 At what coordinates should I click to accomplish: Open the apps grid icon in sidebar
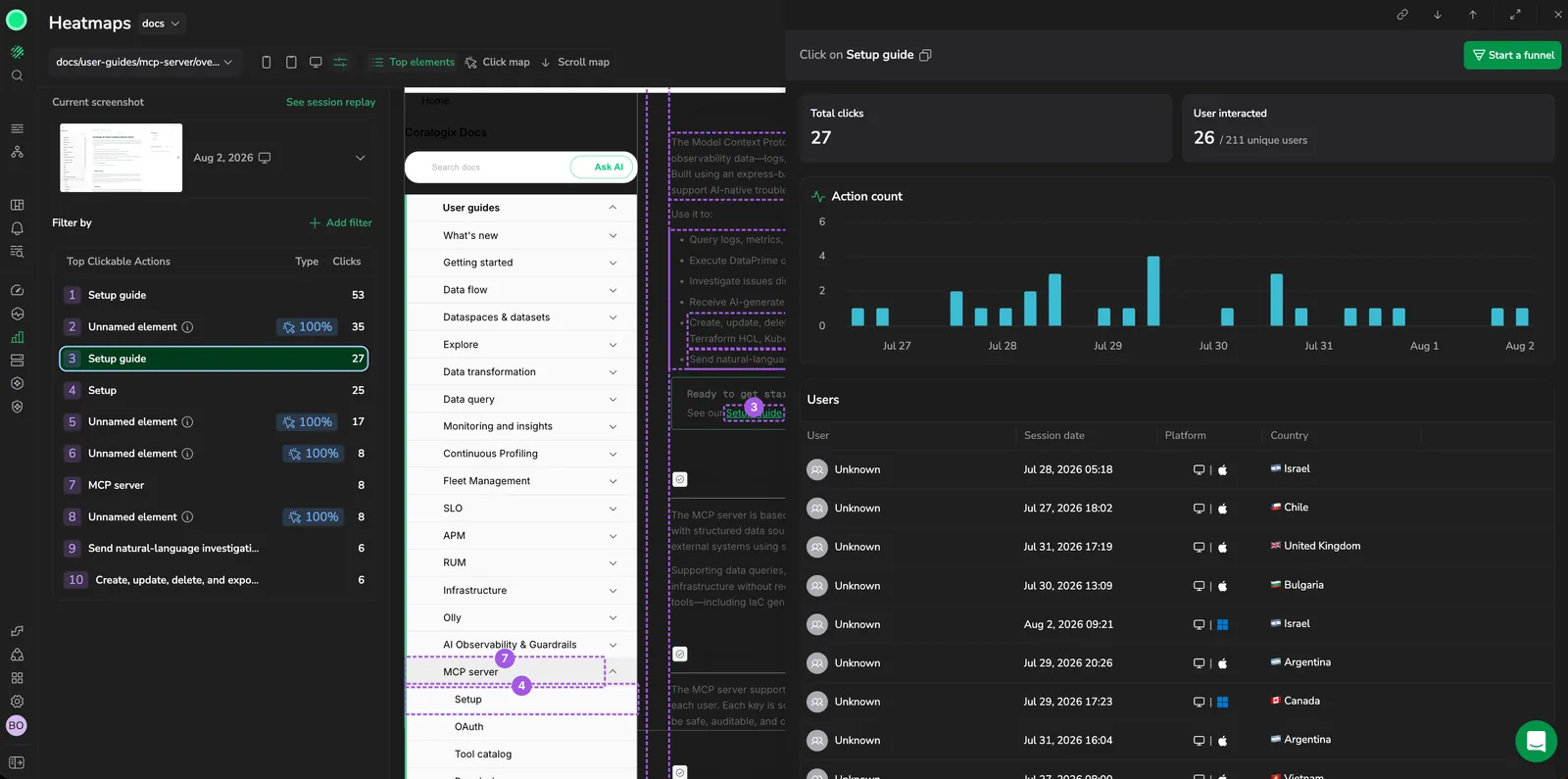pyautogui.click(x=17, y=678)
